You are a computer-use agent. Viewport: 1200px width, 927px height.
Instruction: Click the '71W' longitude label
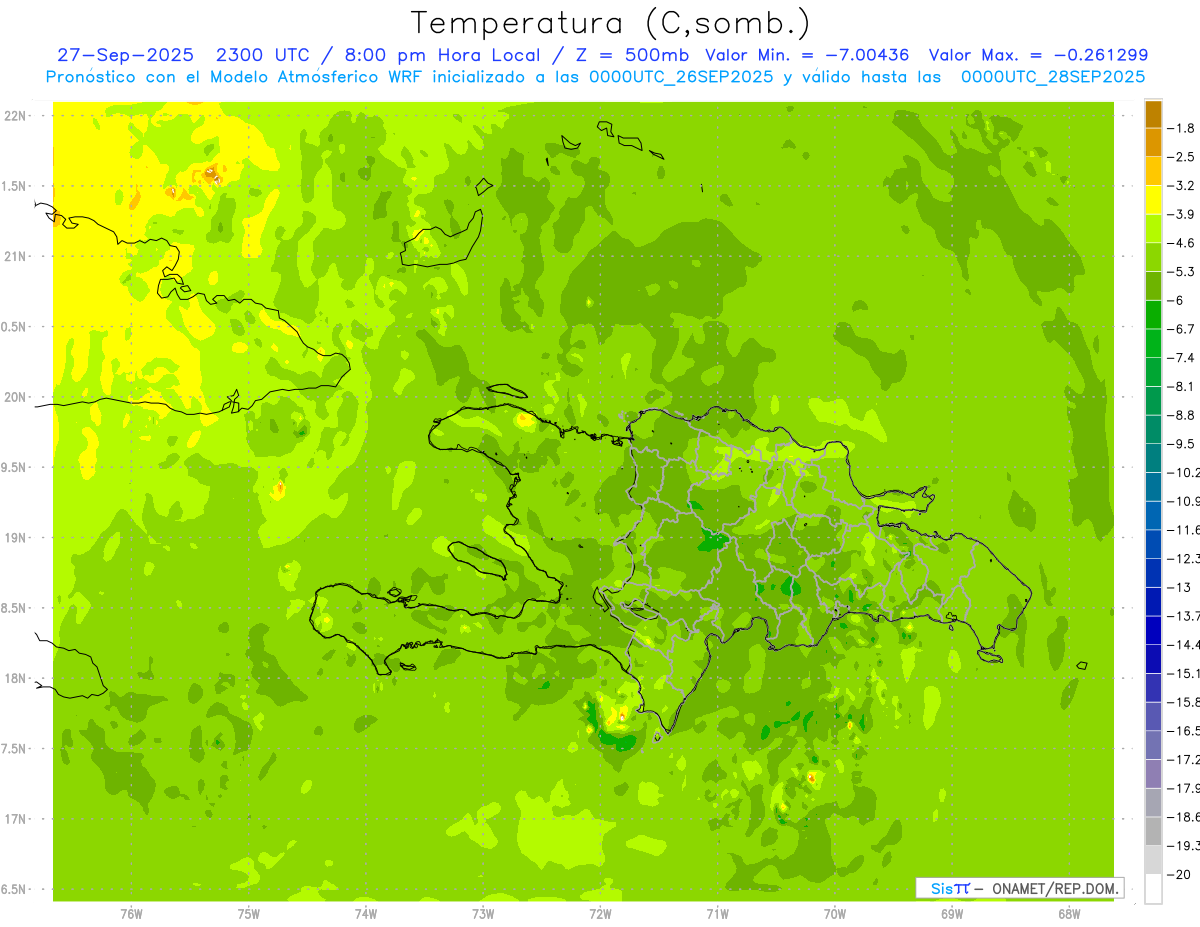(x=717, y=913)
